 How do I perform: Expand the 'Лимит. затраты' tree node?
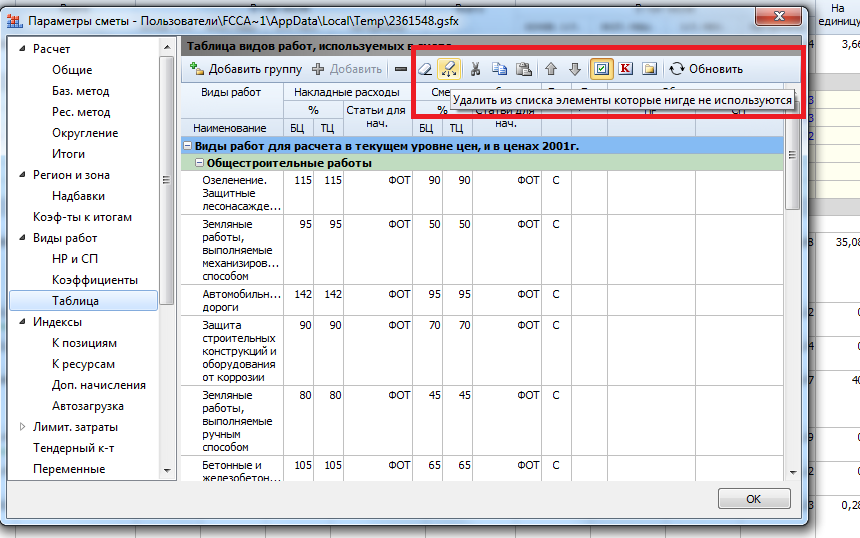[23, 427]
